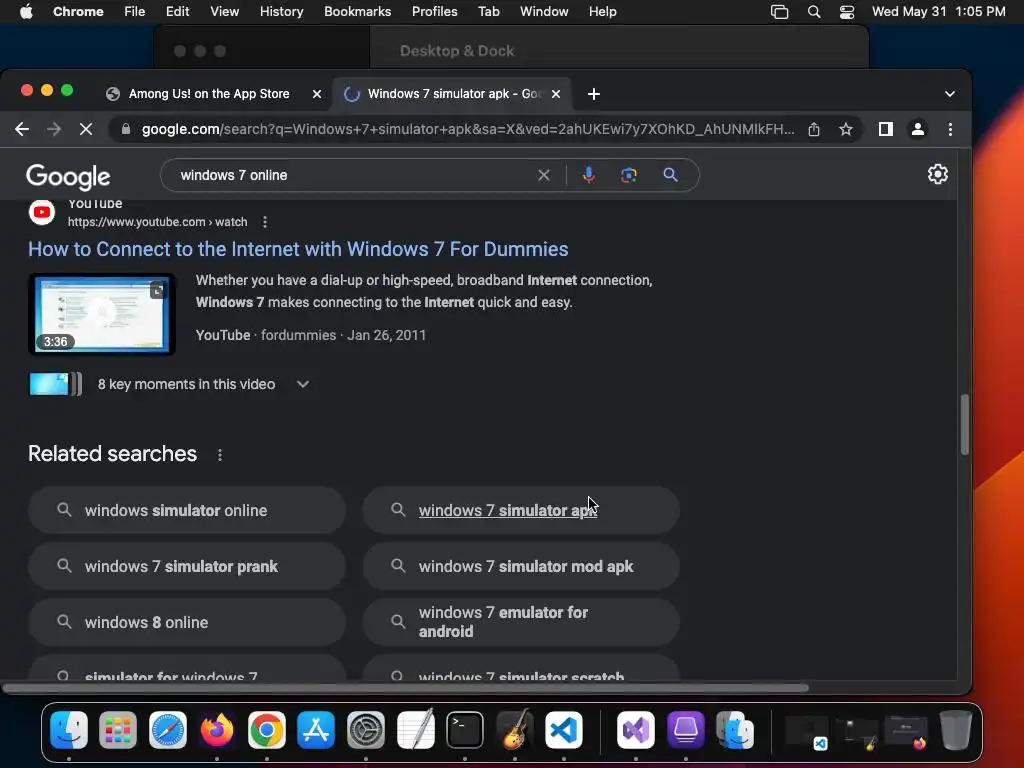The width and height of the screenshot is (1024, 768).
Task: Open Google quick settings gear
Action: [938, 174]
